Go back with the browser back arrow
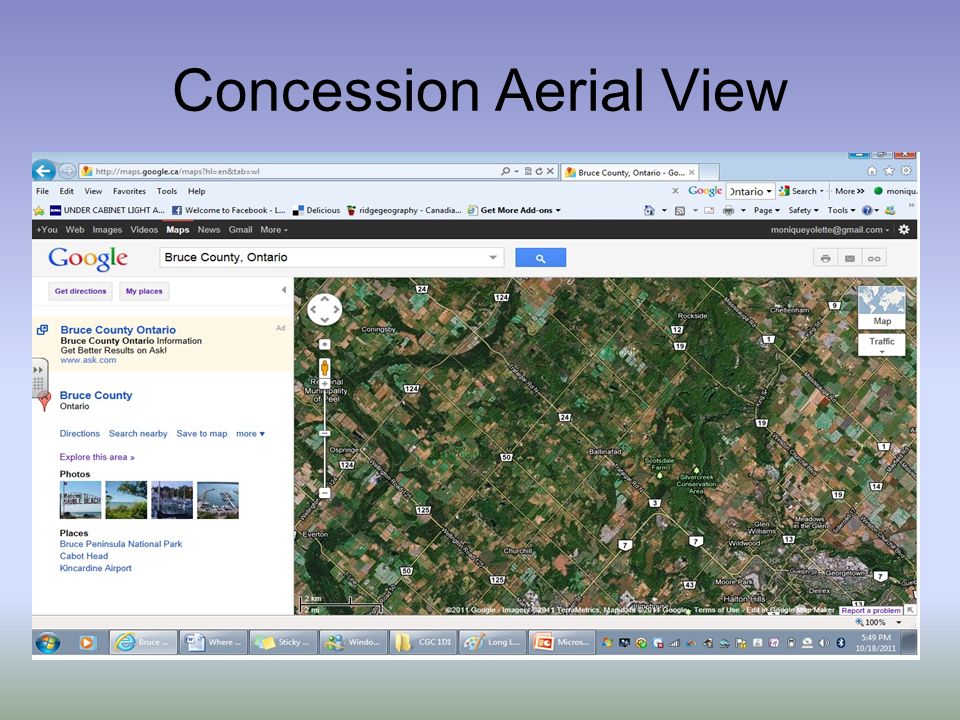The image size is (960, 720). click(43, 170)
